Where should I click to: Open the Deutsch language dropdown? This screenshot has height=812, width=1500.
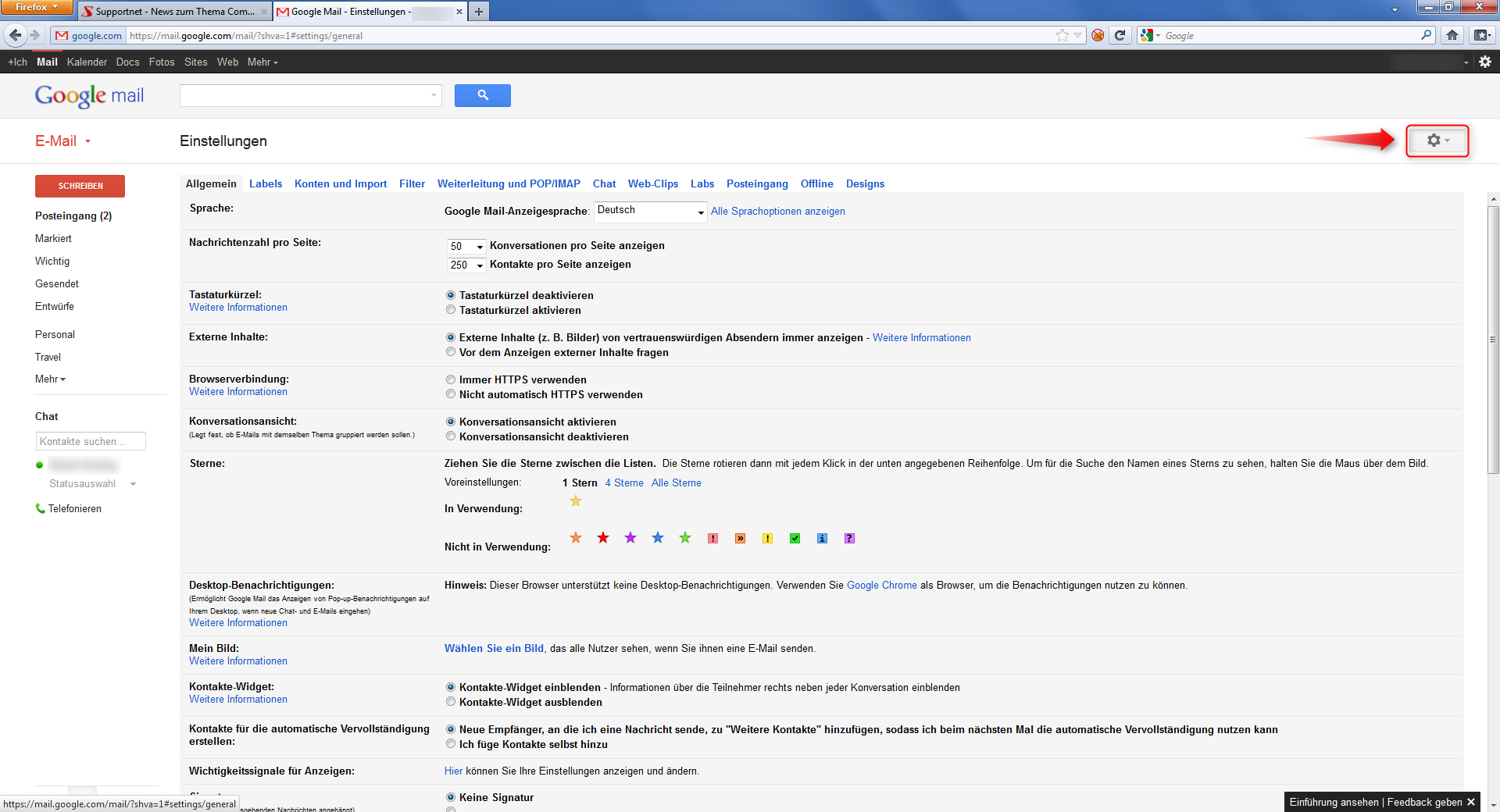pos(651,211)
